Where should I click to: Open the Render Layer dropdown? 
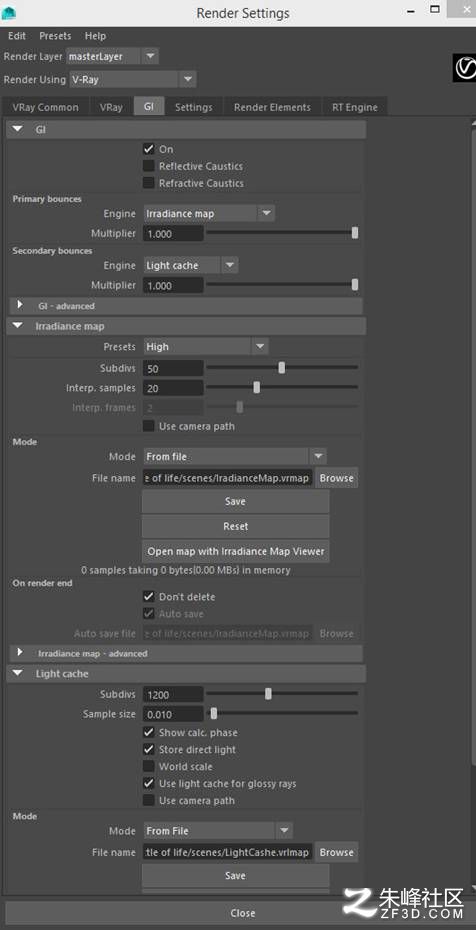(112, 56)
